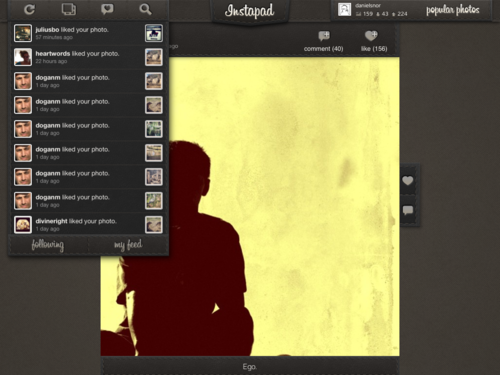
Task: Open the photo thumbnail liked by juliusbo
Action: (x=154, y=33)
